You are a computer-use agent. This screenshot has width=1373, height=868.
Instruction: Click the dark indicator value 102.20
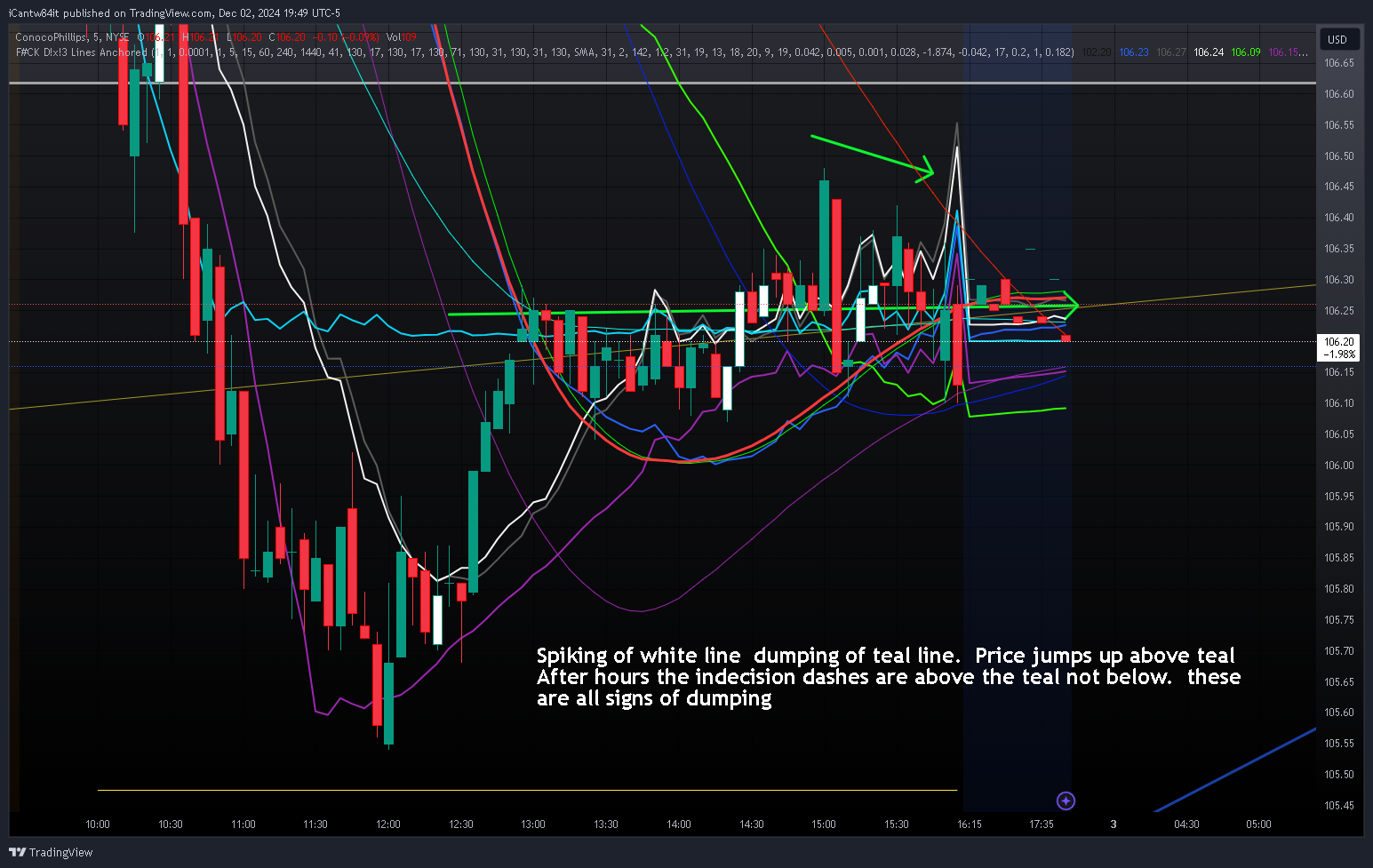click(x=1097, y=52)
